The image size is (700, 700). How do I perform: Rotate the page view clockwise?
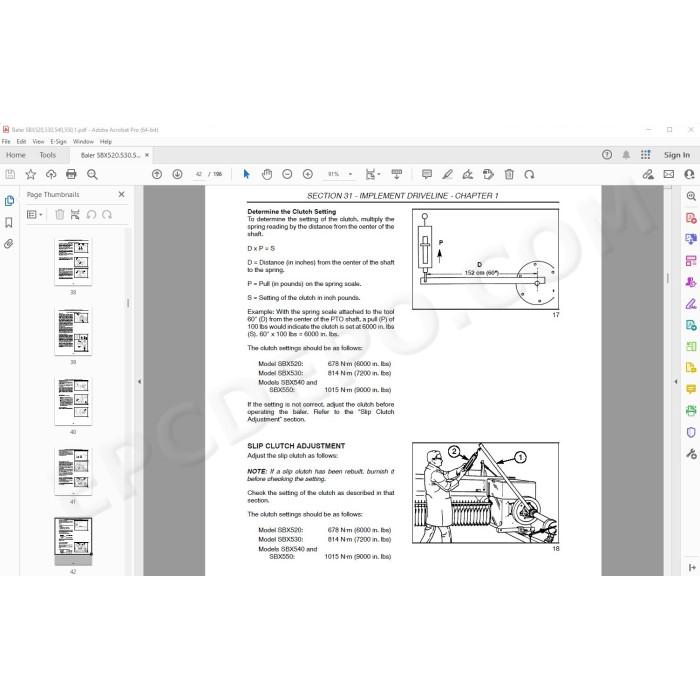click(x=529, y=174)
